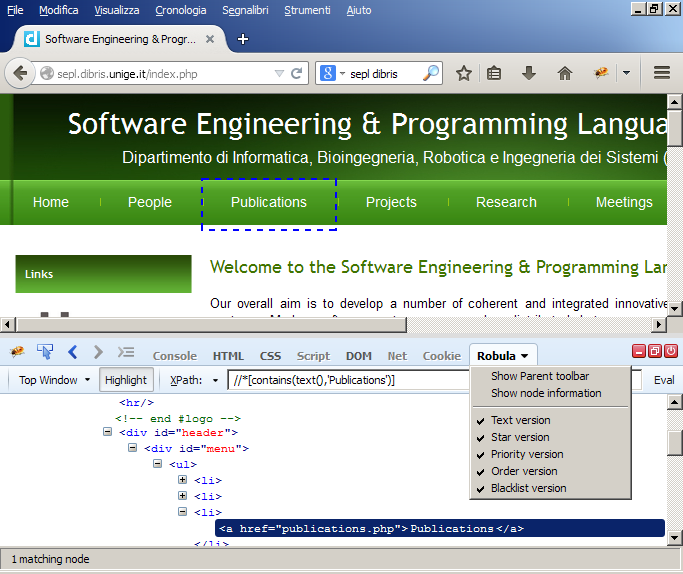The image size is (683, 574).
Task: Click the Firebug logo in the panel toolbar
Action: coord(17,351)
